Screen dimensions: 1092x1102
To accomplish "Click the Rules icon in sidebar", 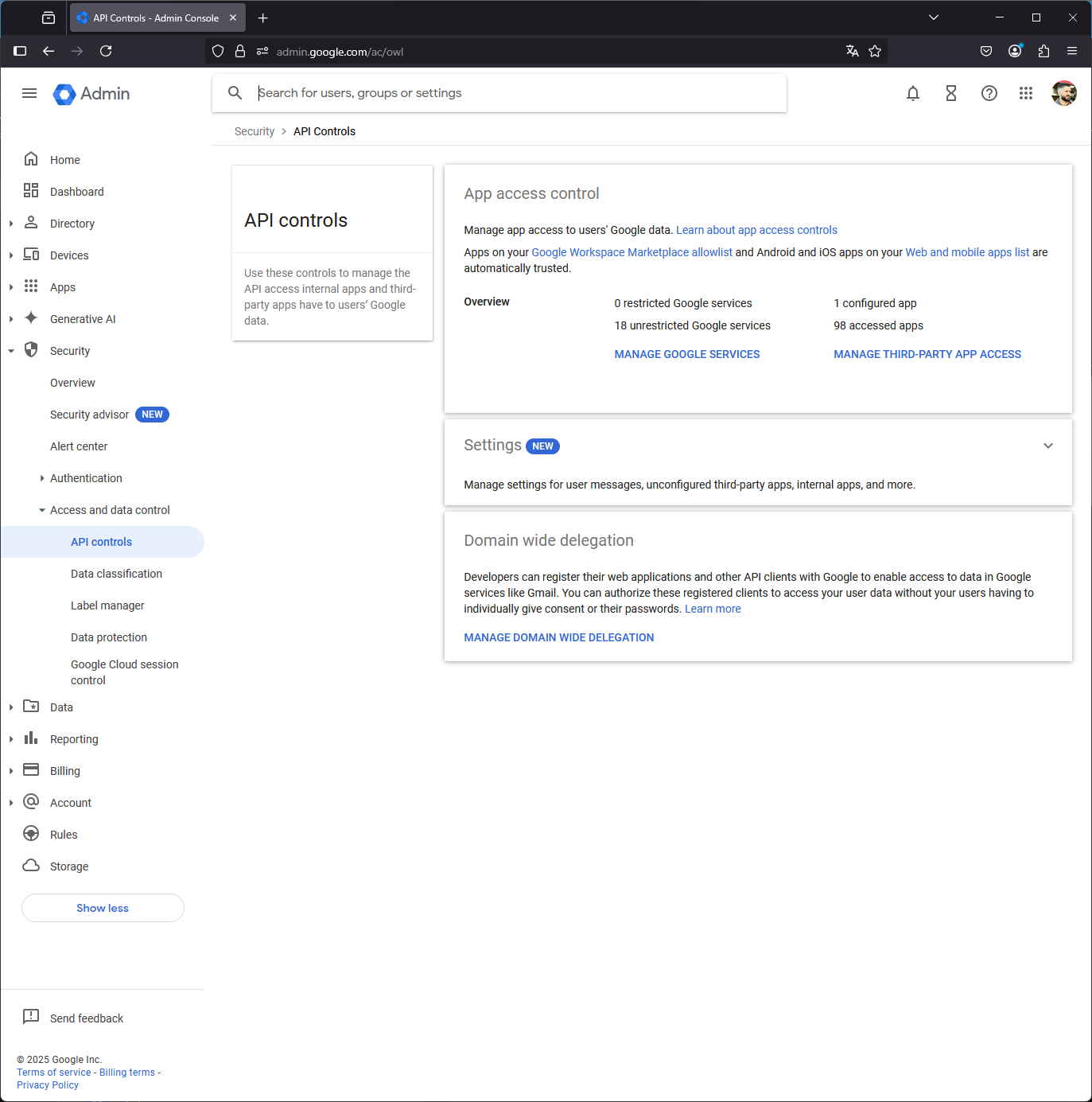I will tap(31, 834).
